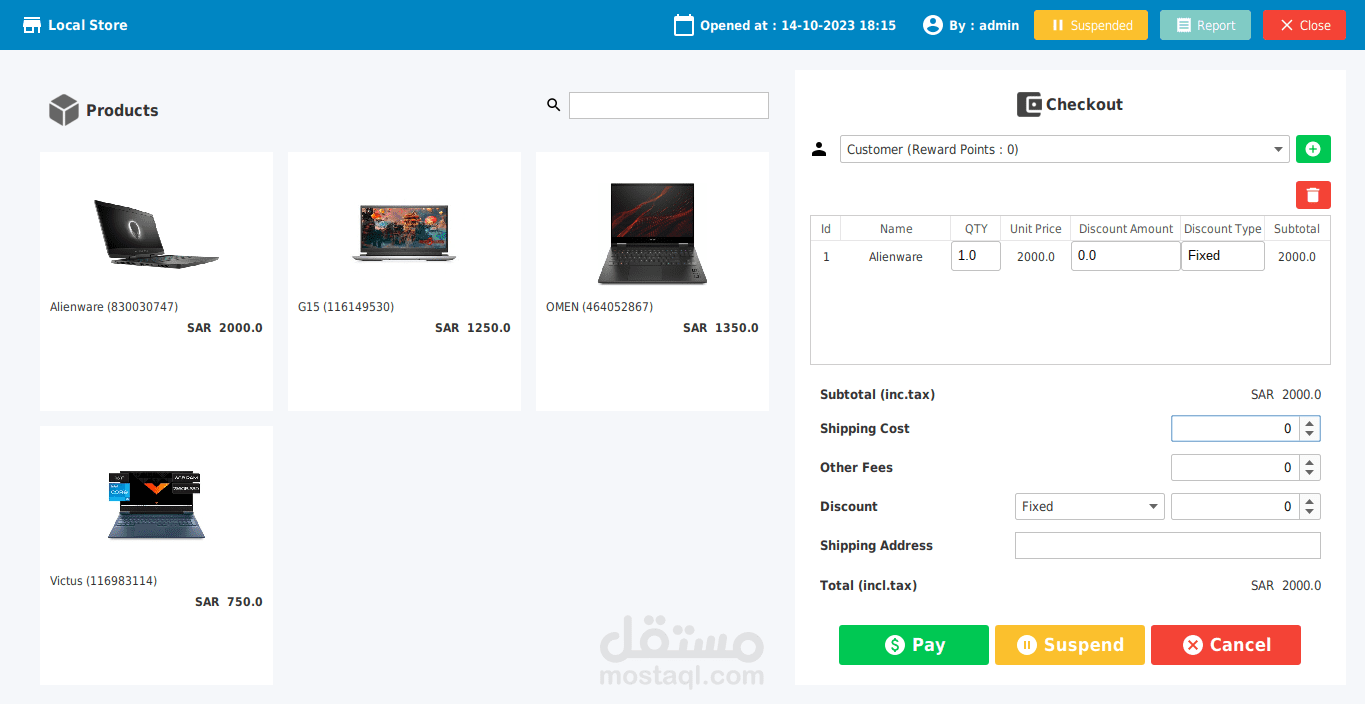Increase Other Fees with the up arrow

click(1310, 461)
